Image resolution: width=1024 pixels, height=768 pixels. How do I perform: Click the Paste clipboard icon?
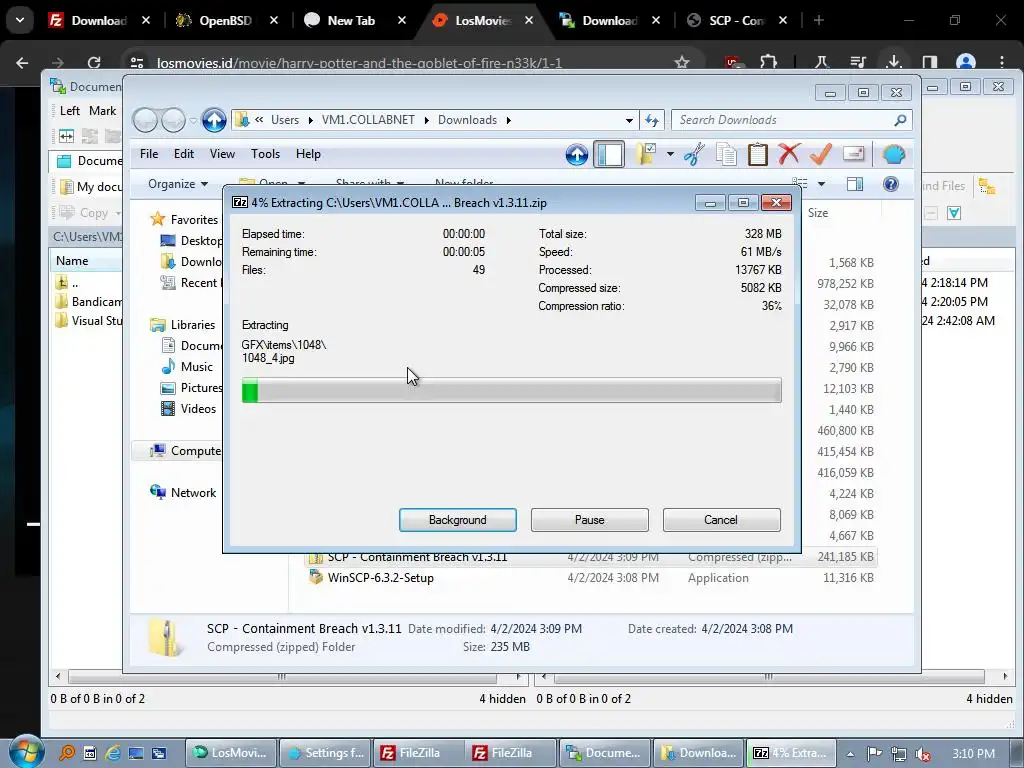tap(758, 155)
